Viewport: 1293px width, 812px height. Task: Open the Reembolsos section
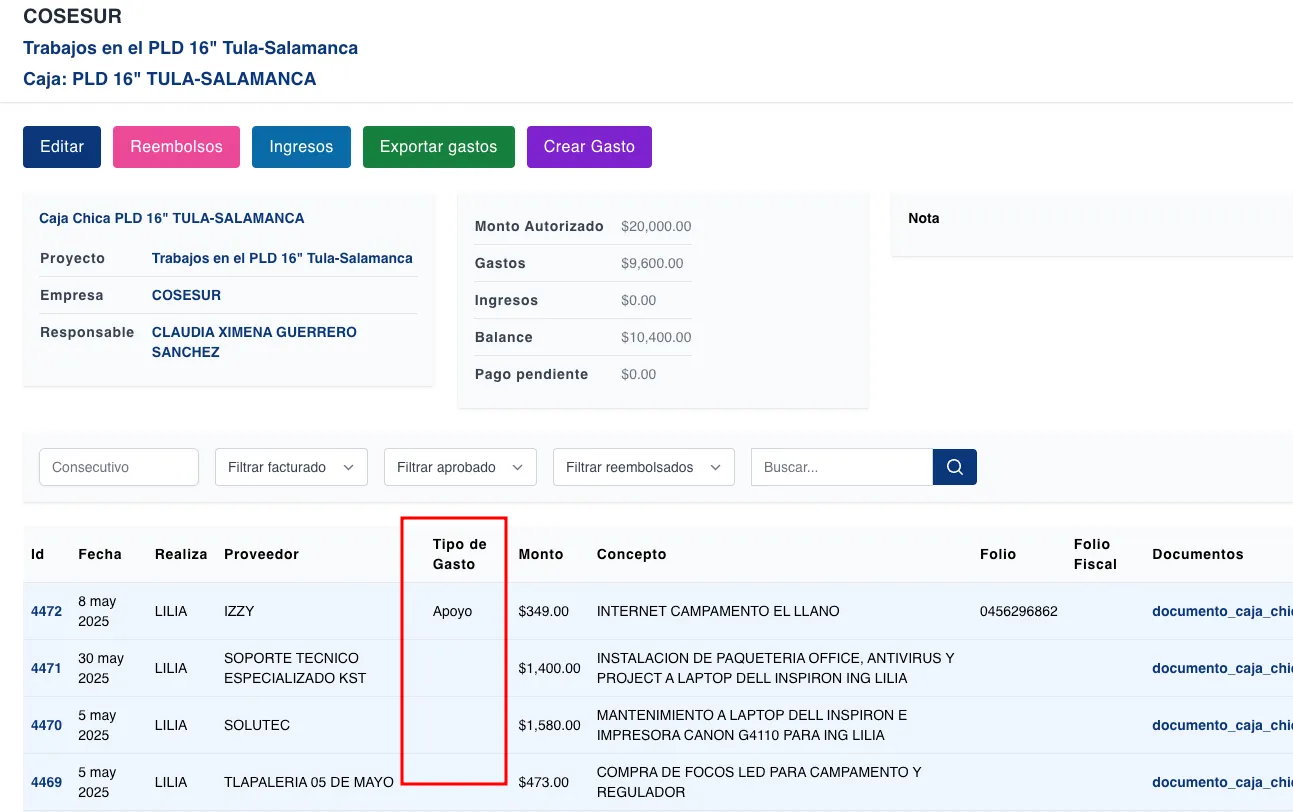pos(176,147)
